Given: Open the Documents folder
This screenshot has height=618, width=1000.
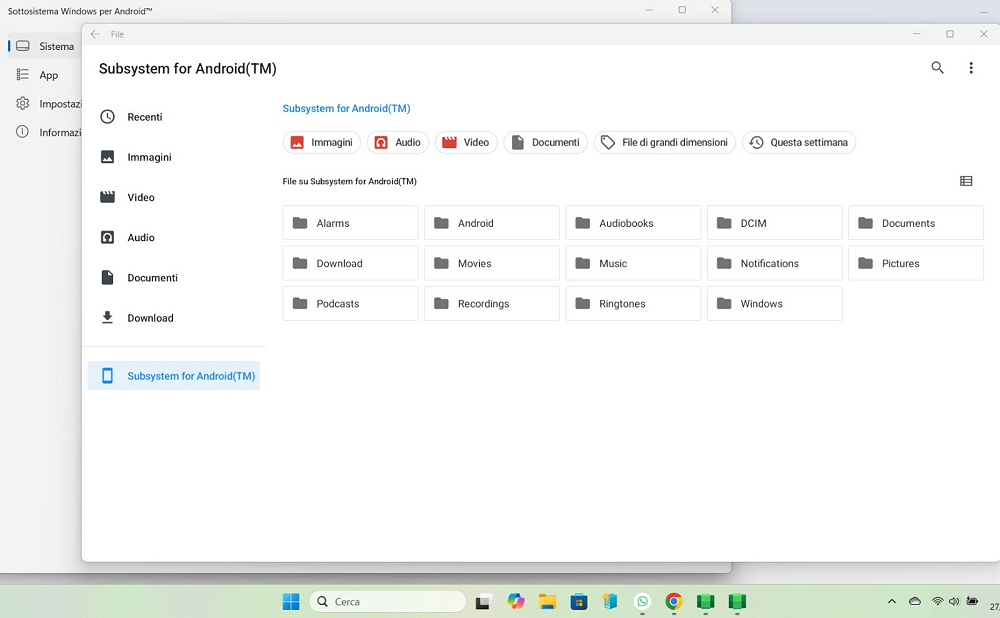Looking at the screenshot, I should click(x=916, y=223).
